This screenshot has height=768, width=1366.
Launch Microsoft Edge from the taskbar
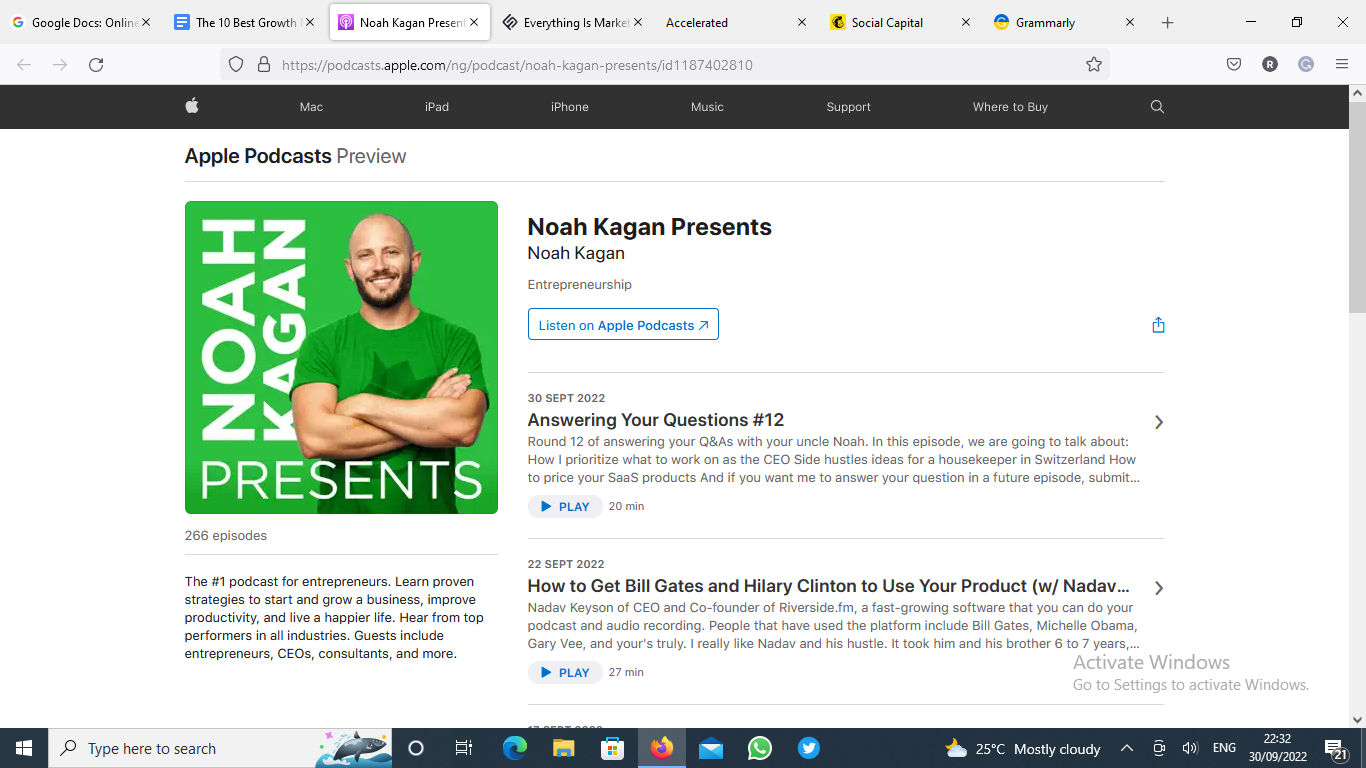(515, 748)
